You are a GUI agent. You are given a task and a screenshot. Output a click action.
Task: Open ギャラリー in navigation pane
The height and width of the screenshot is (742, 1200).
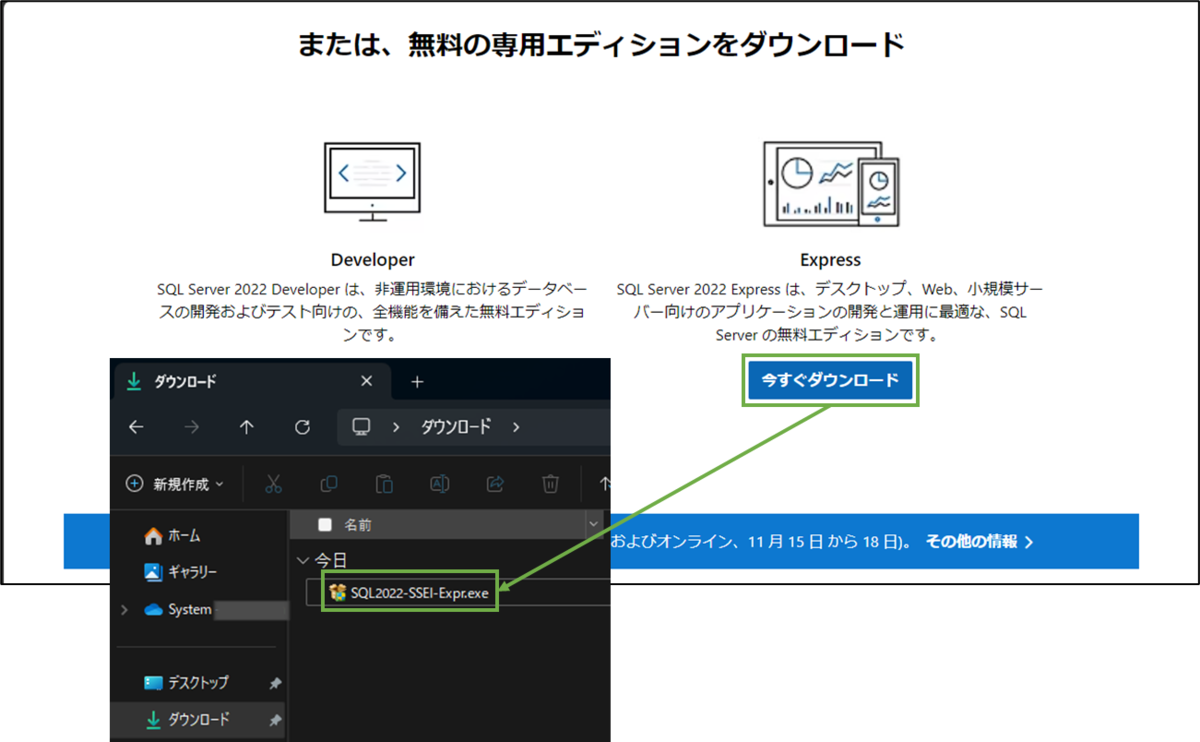click(x=181, y=572)
